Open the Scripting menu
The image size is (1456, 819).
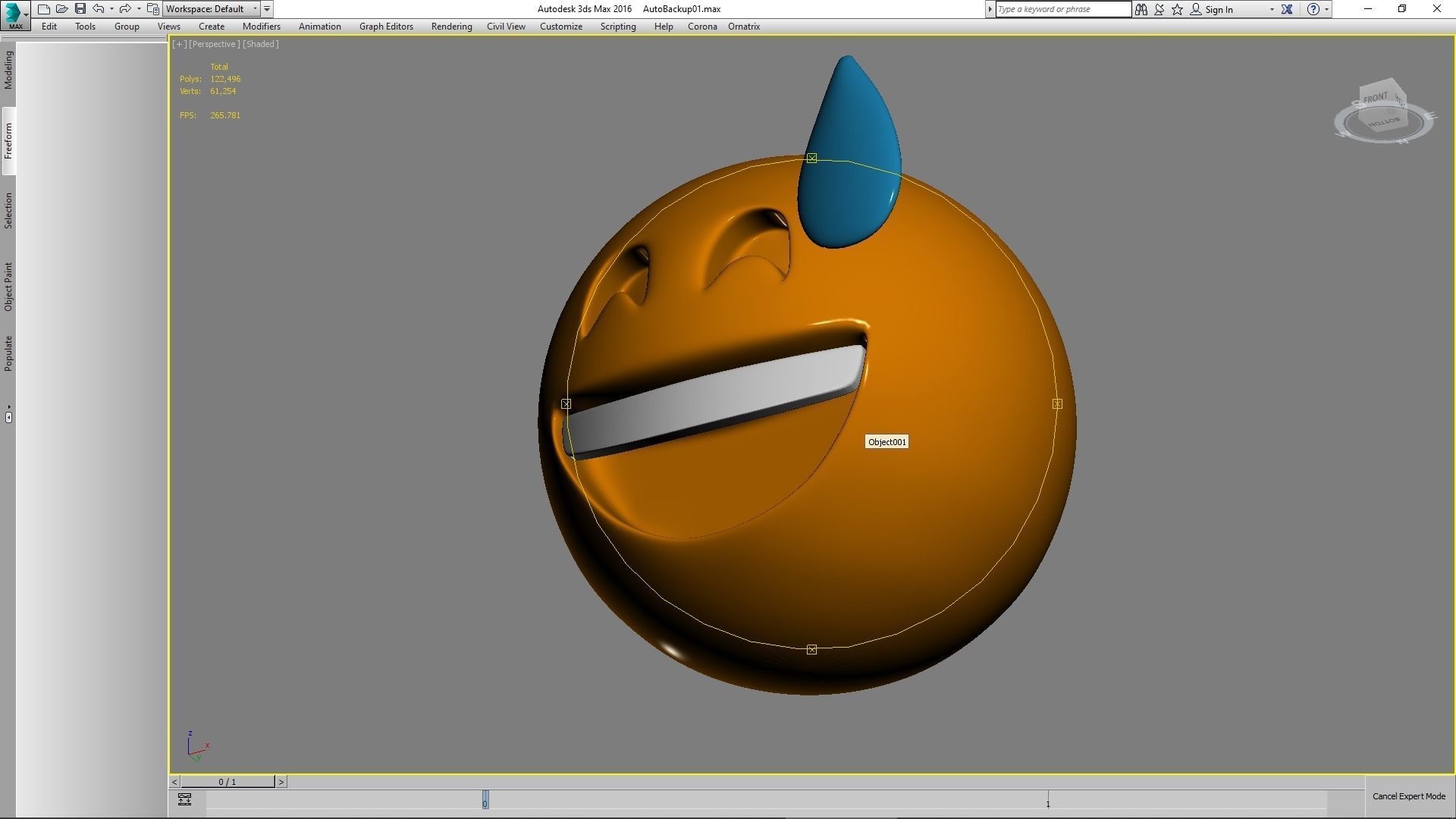click(x=618, y=27)
